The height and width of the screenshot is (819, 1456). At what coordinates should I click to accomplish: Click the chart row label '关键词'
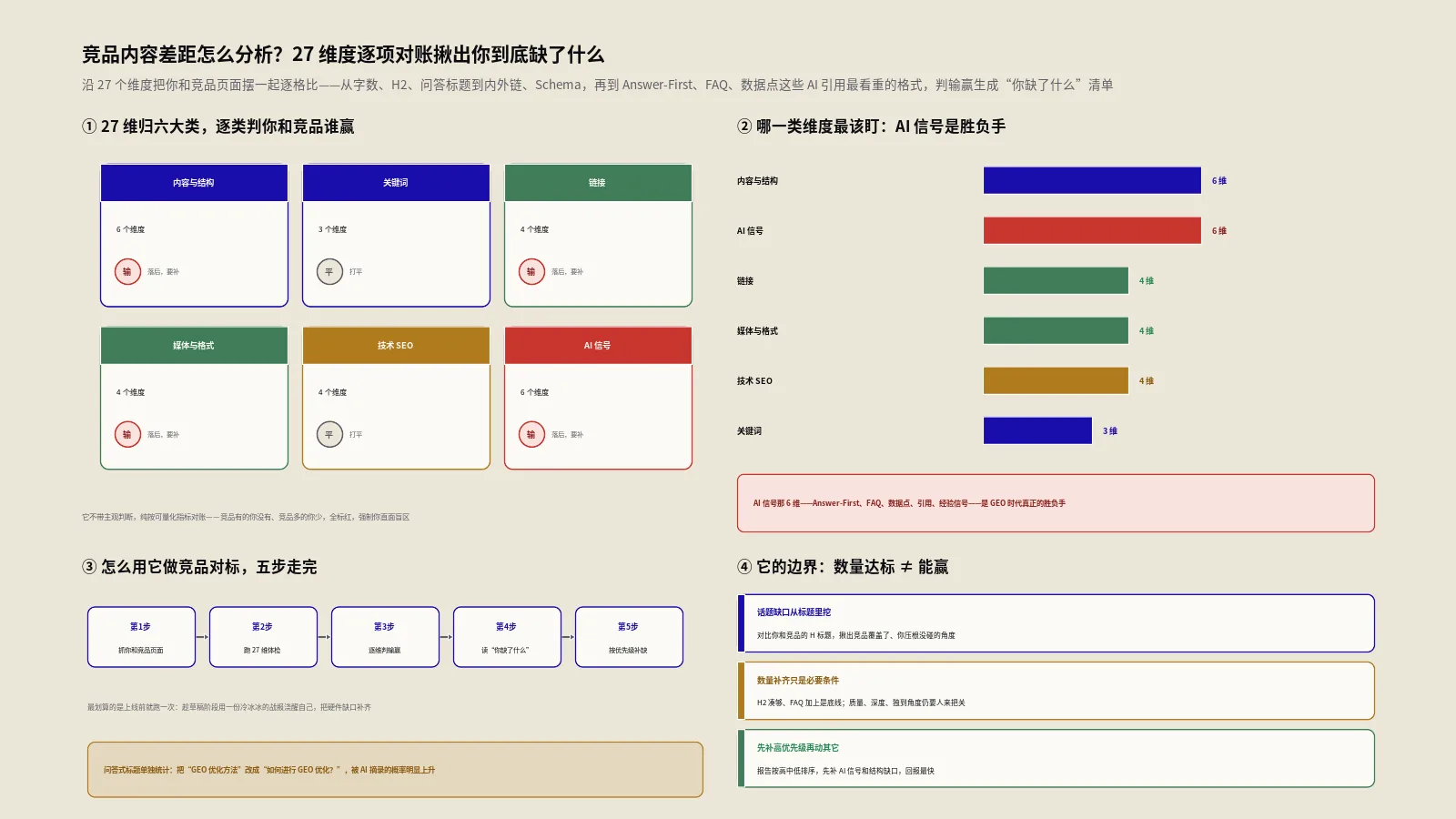pos(749,431)
